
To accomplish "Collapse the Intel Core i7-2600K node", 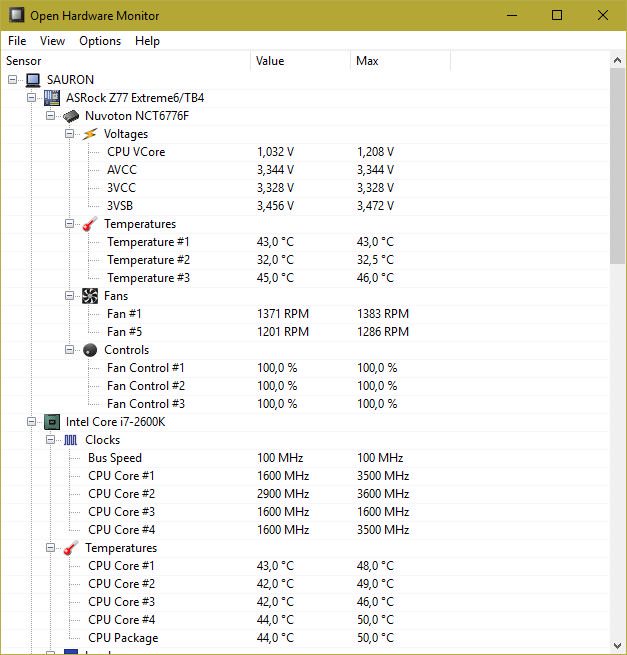I will [32, 422].
